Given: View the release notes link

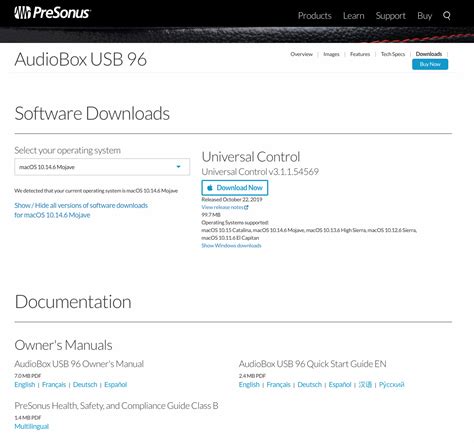Looking at the screenshot, I should pos(222,207).
